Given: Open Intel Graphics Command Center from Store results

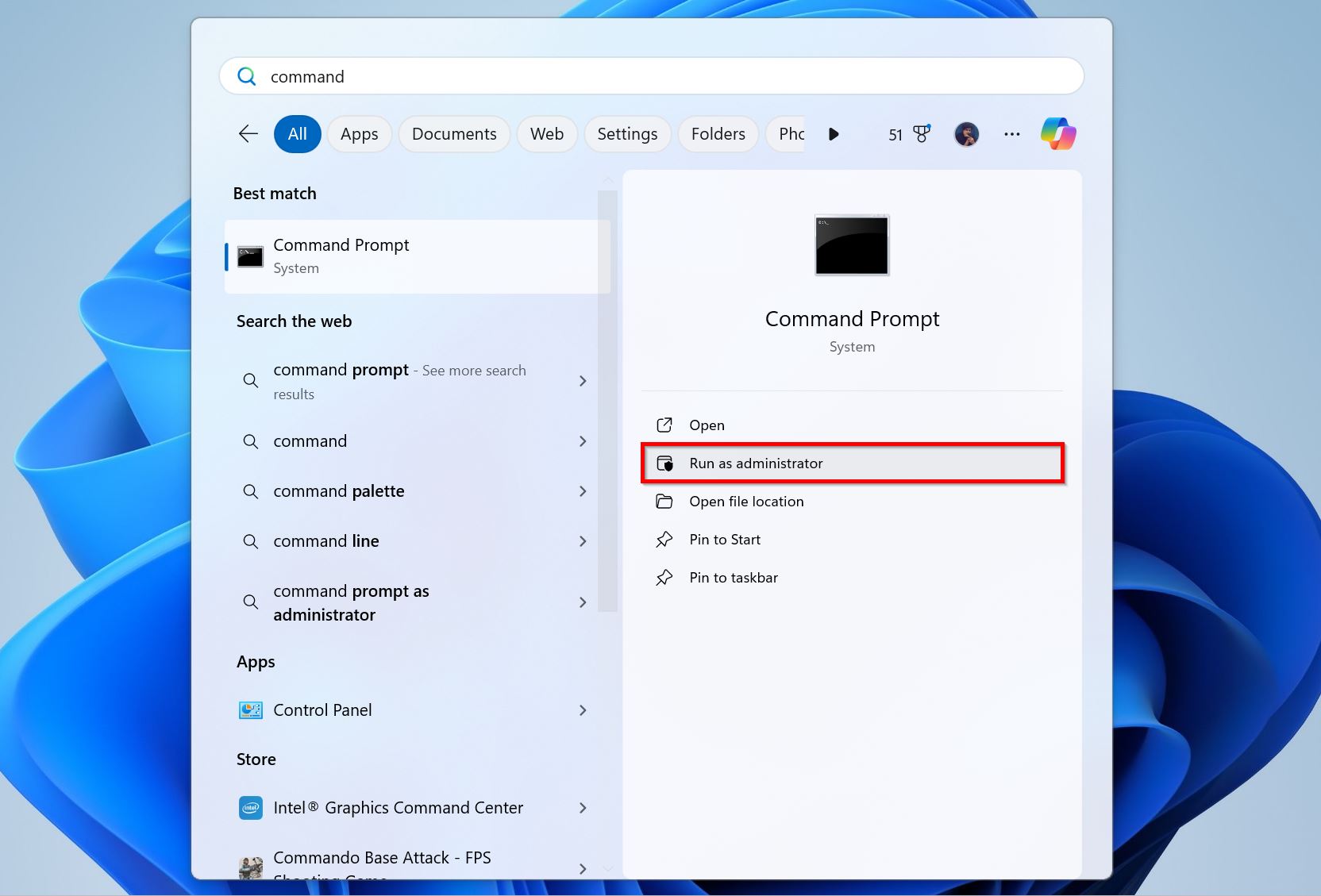Looking at the screenshot, I should (398, 807).
